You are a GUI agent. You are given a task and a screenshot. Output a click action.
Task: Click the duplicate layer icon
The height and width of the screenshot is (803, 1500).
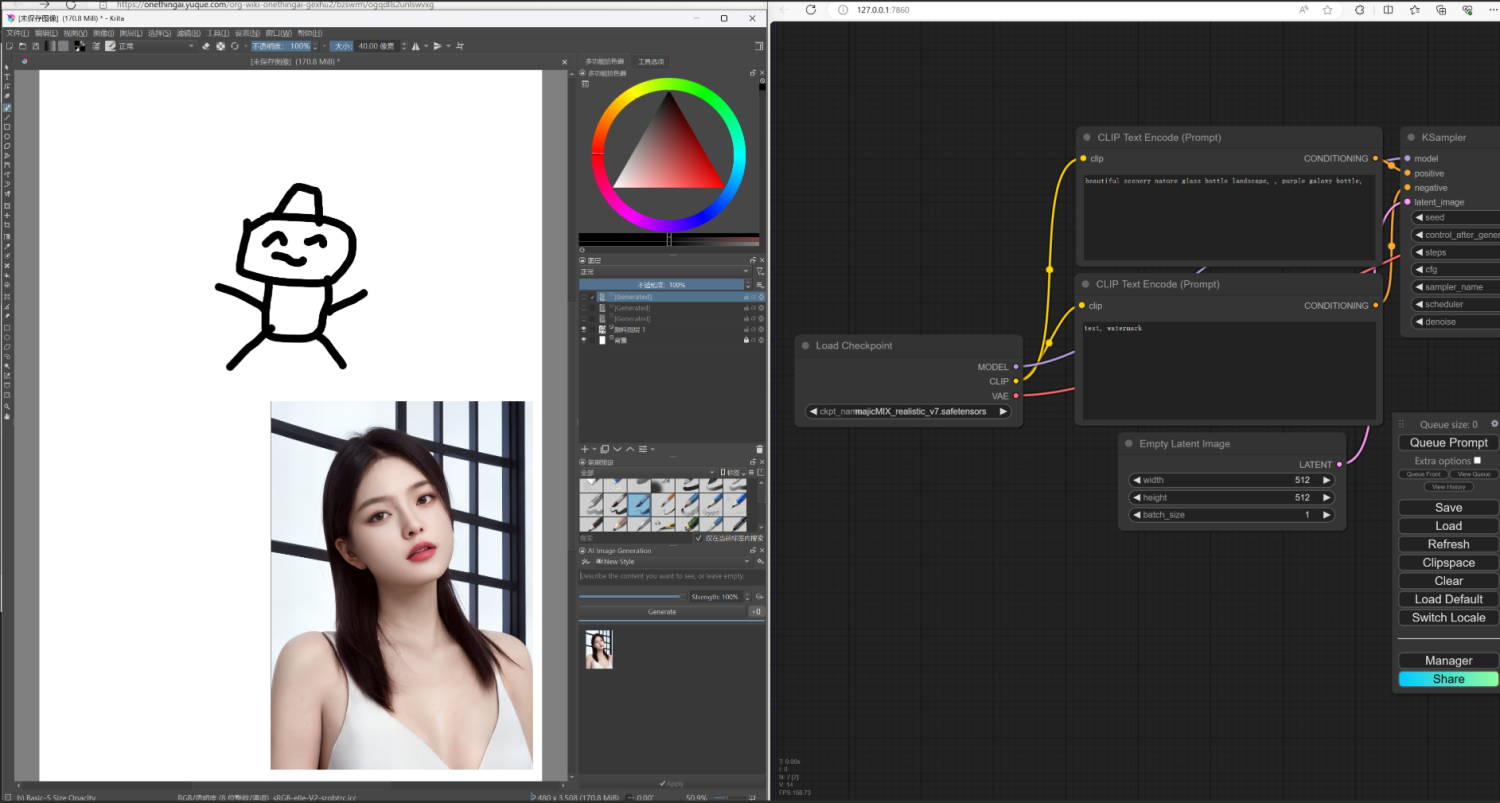click(604, 449)
